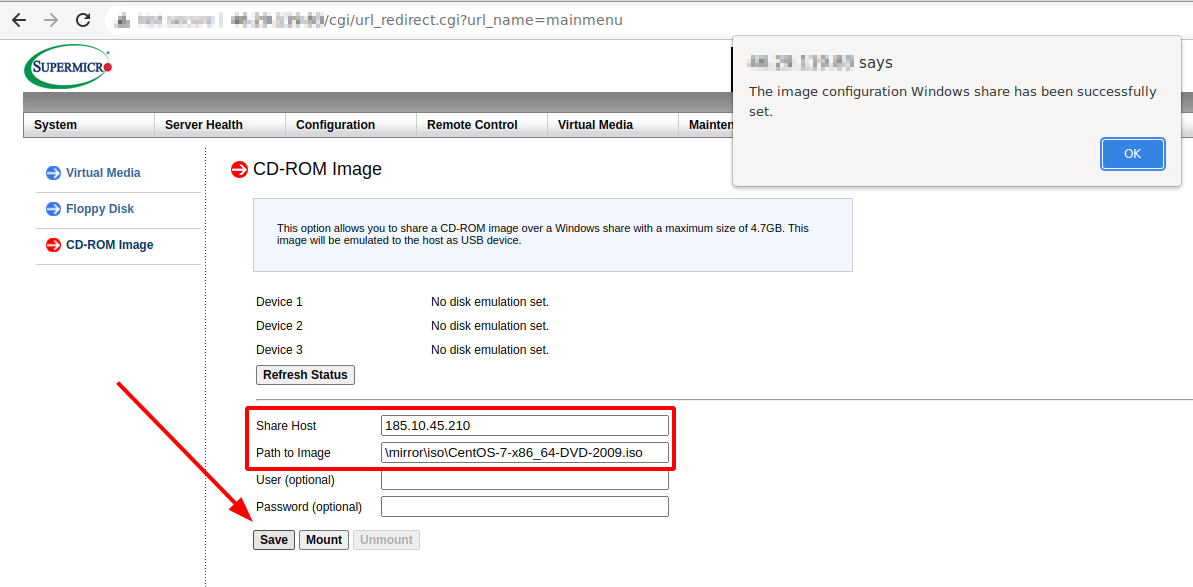Save the image share configuration
Viewport: 1193px width, 587px height.
(x=273, y=540)
